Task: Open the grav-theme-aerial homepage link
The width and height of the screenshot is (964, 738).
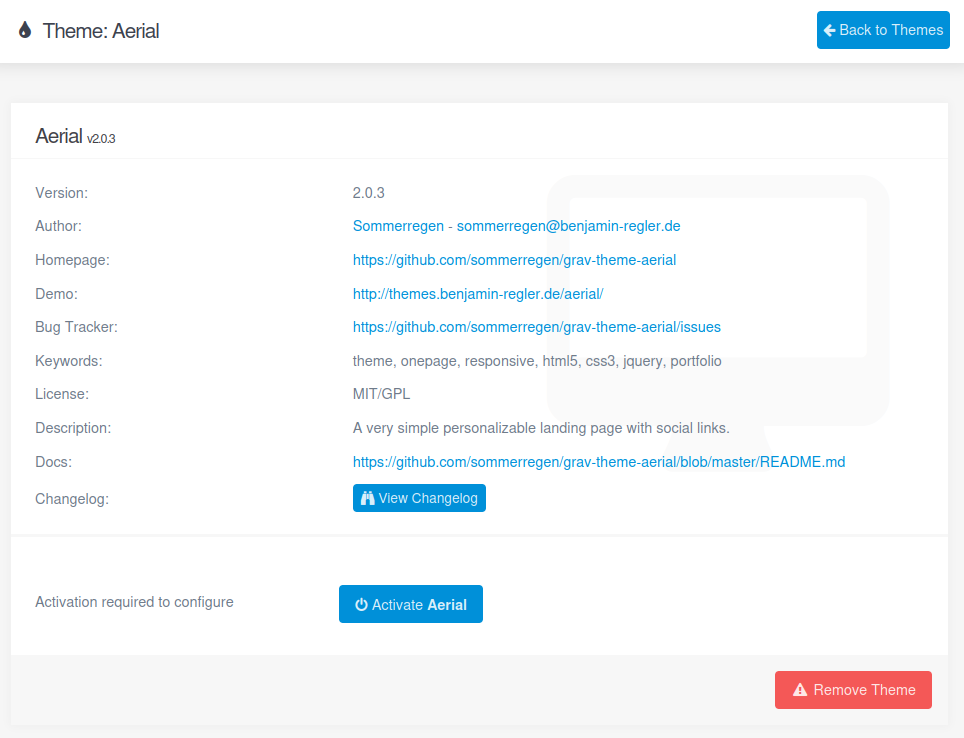Action: tap(514, 260)
